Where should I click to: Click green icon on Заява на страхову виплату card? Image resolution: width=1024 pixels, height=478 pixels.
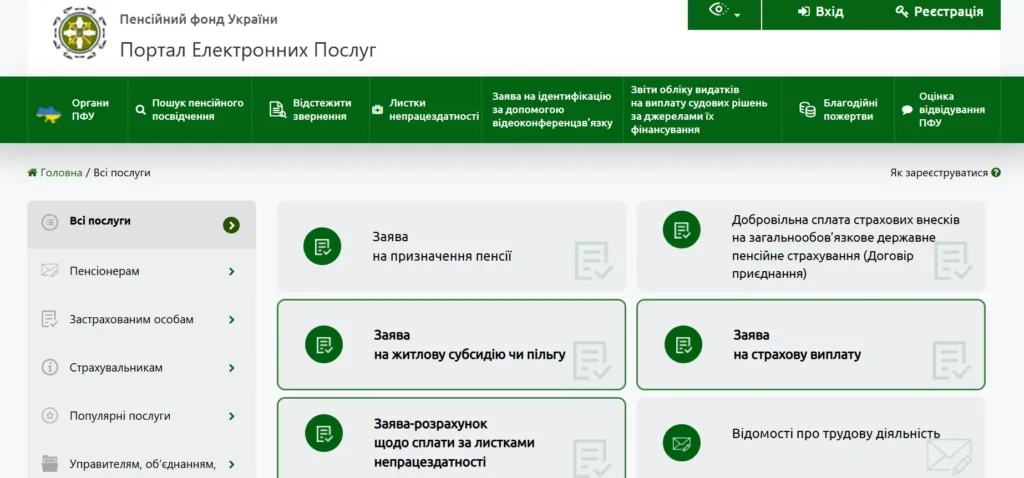pos(683,344)
